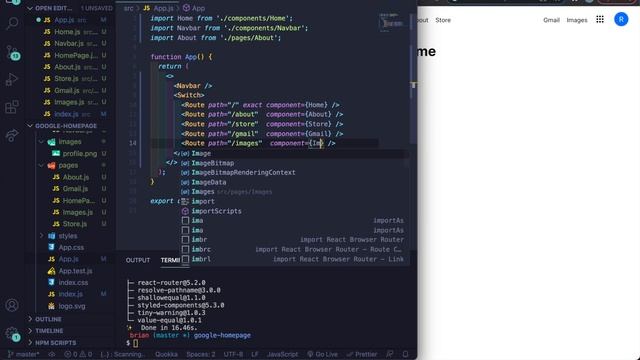Open the Extensions view
The image size is (640, 360).
[12, 107]
